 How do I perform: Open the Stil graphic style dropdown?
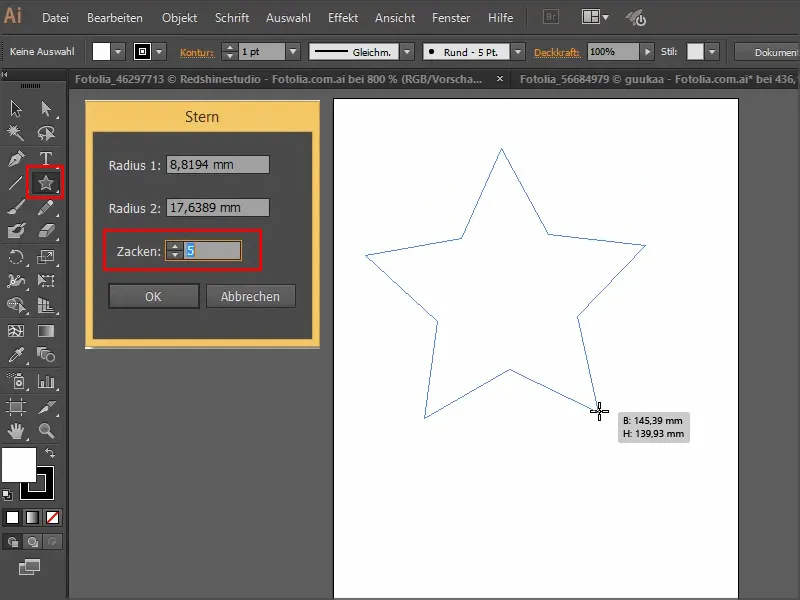712,52
